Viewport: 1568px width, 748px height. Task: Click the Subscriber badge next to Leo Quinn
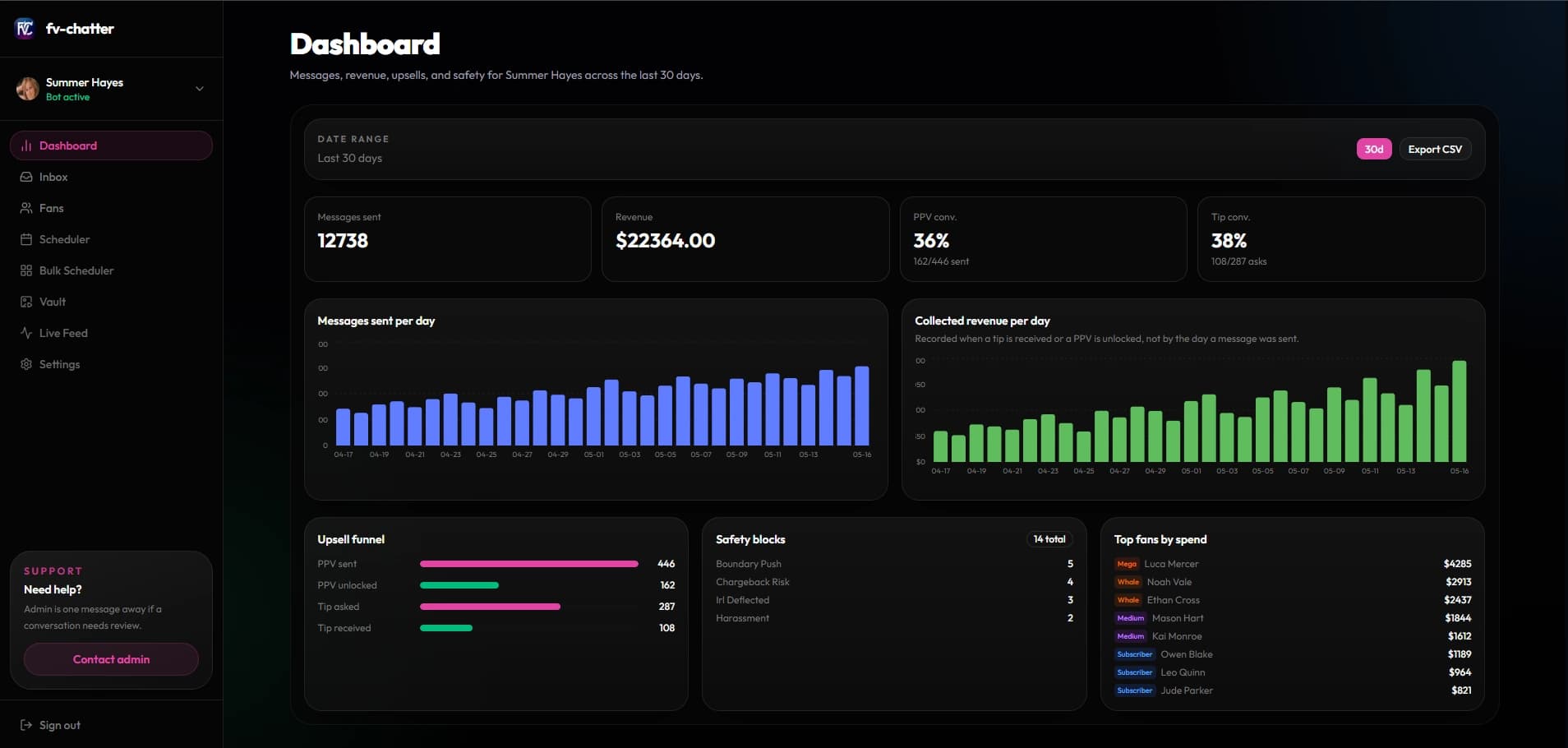coord(1135,672)
